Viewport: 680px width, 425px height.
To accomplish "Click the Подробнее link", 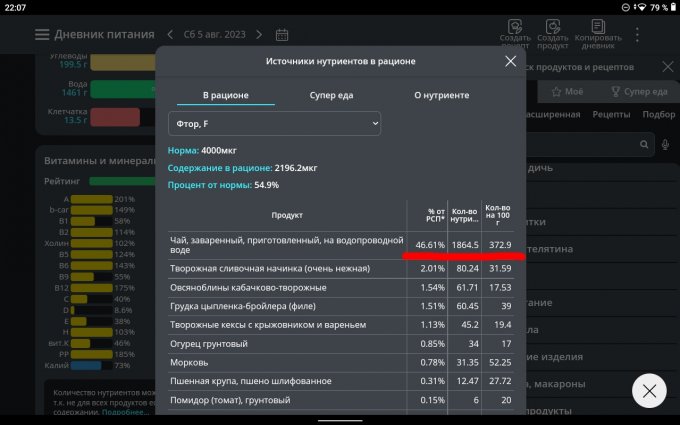I will click(125, 411).
